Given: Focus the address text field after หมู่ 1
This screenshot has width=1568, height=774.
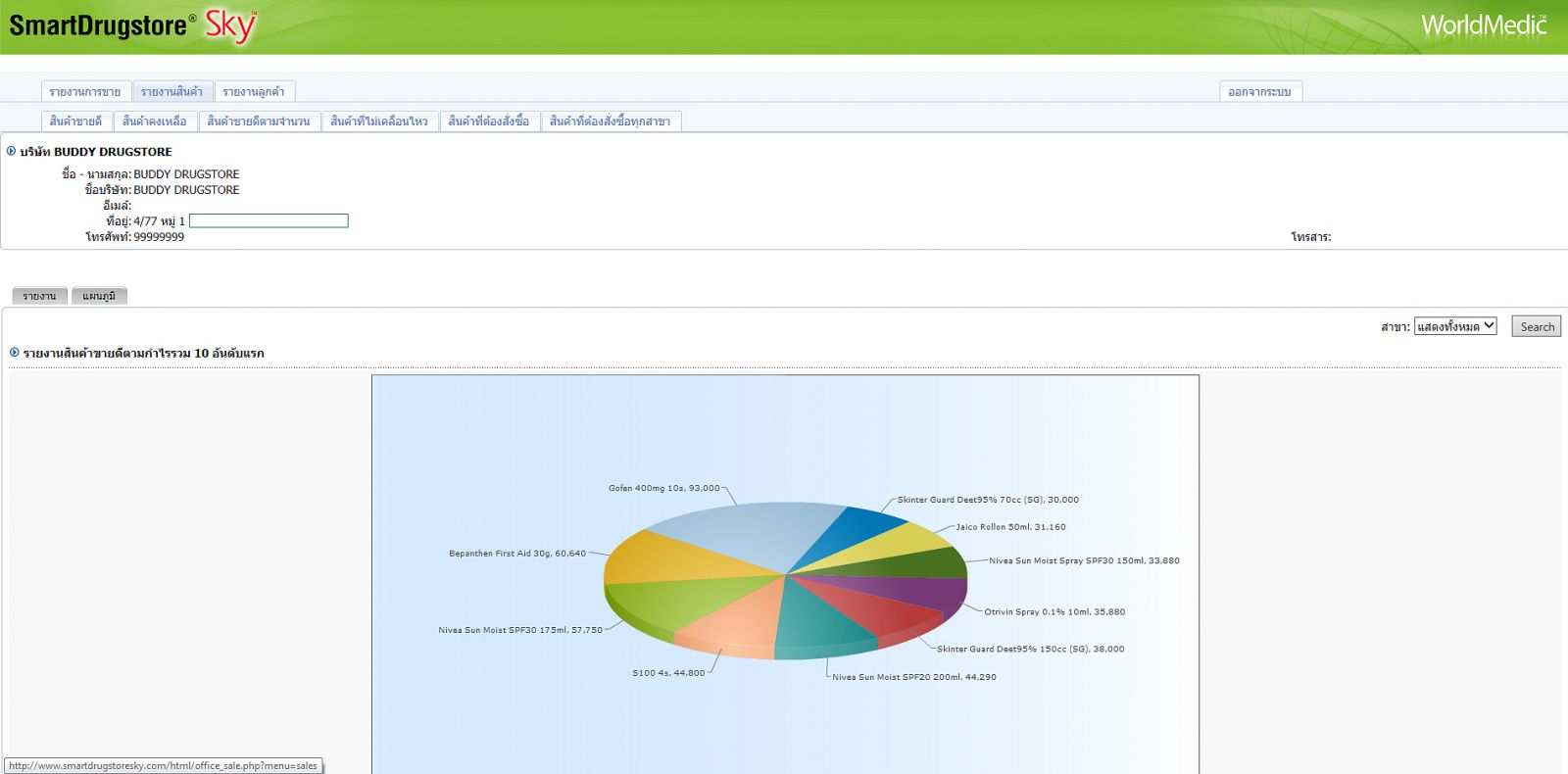Looking at the screenshot, I should click(269, 221).
